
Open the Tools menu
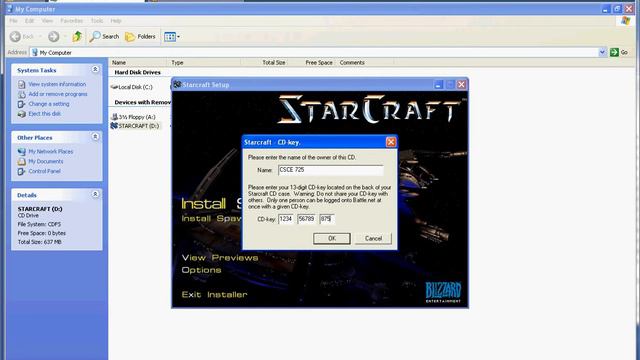click(97, 21)
